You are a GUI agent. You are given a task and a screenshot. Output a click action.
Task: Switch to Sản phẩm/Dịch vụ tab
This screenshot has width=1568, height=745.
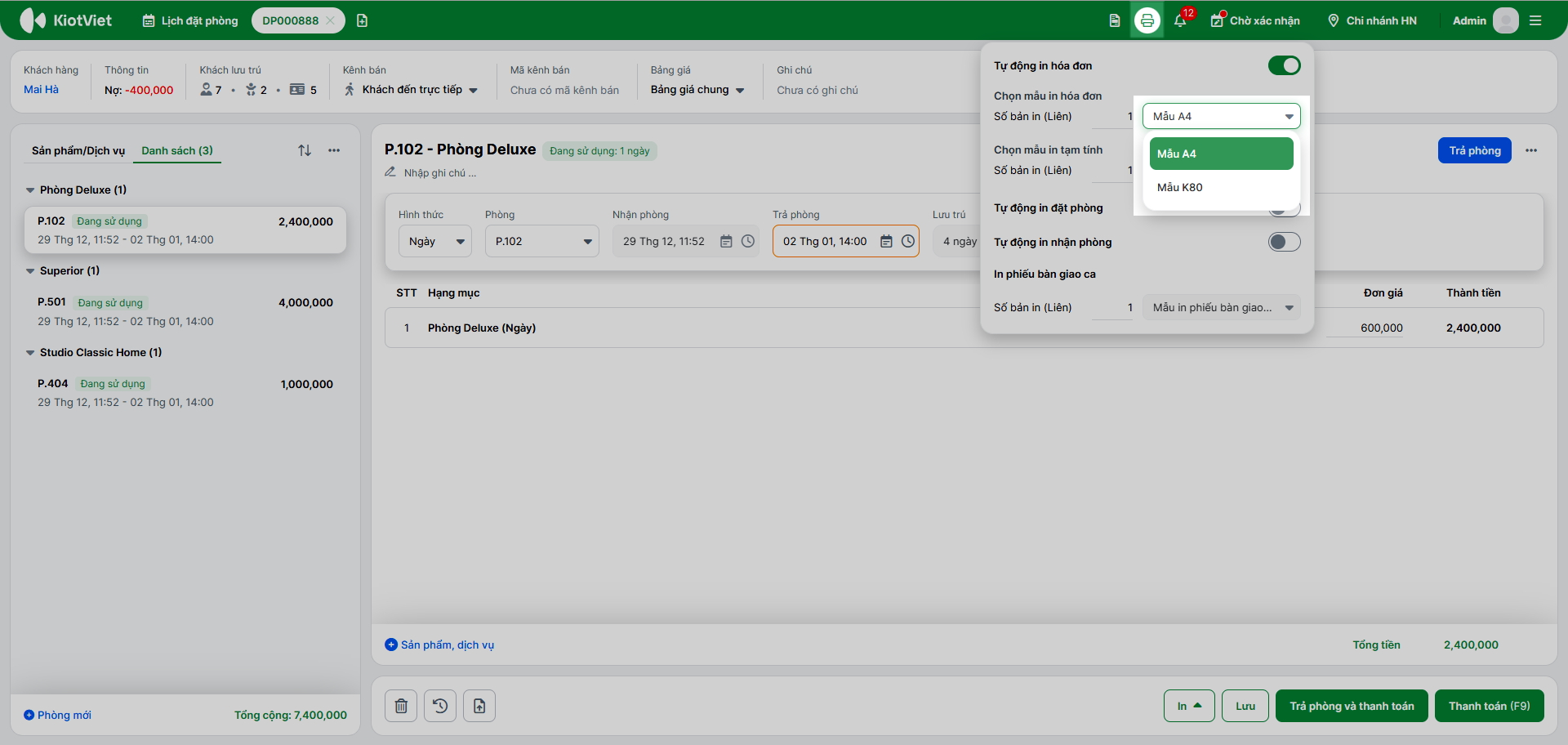78,150
